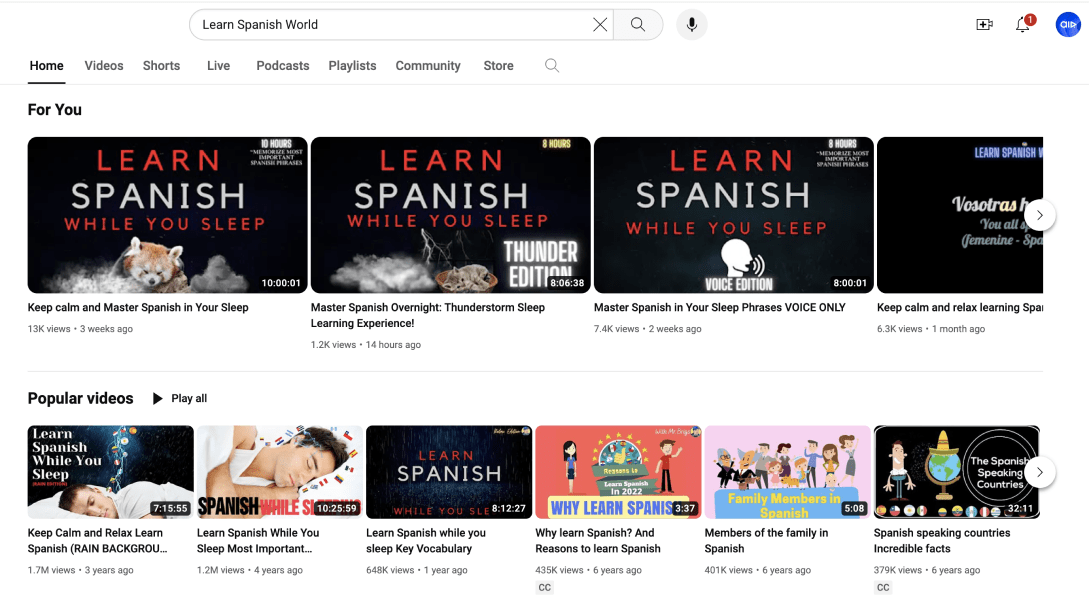This screenshot has height=605, width=1089.
Task: Open the account avatar menu
Action: pyautogui.click(x=1067, y=24)
